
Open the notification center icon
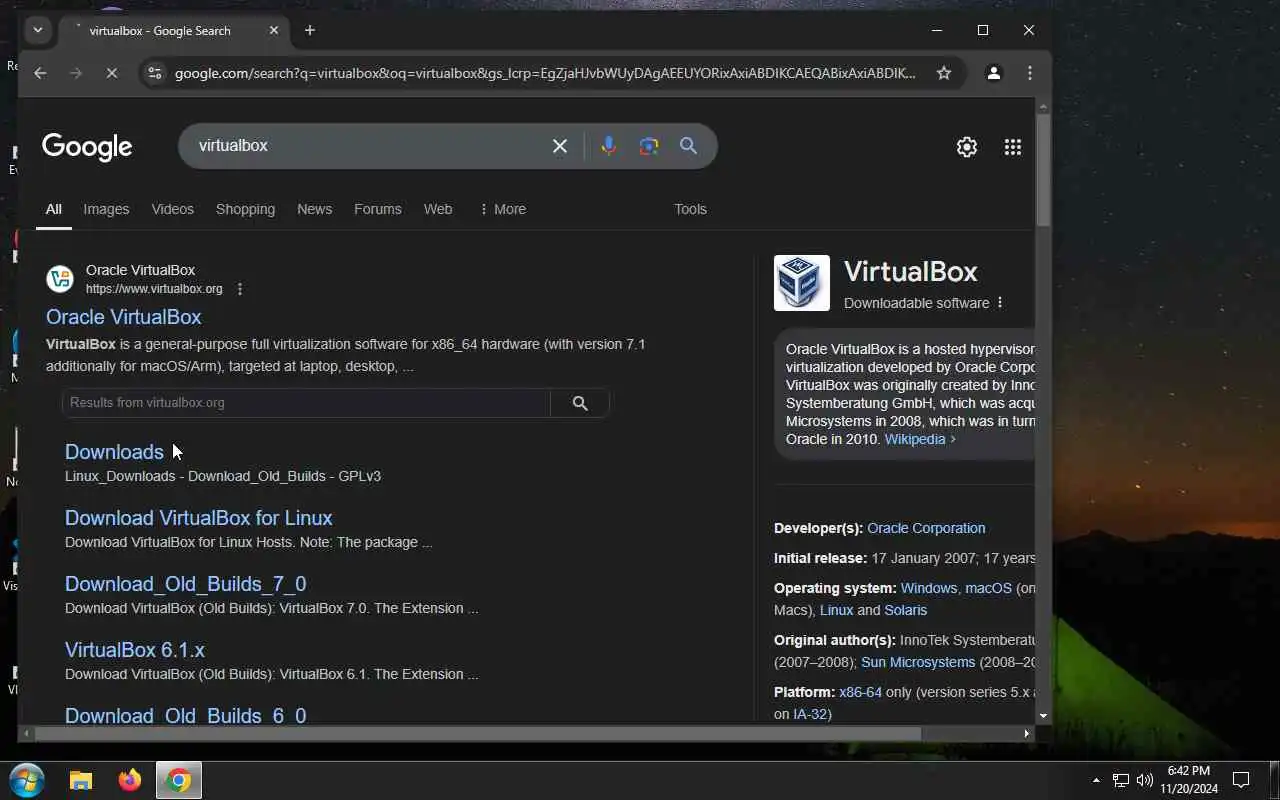pyautogui.click(x=1241, y=780)
